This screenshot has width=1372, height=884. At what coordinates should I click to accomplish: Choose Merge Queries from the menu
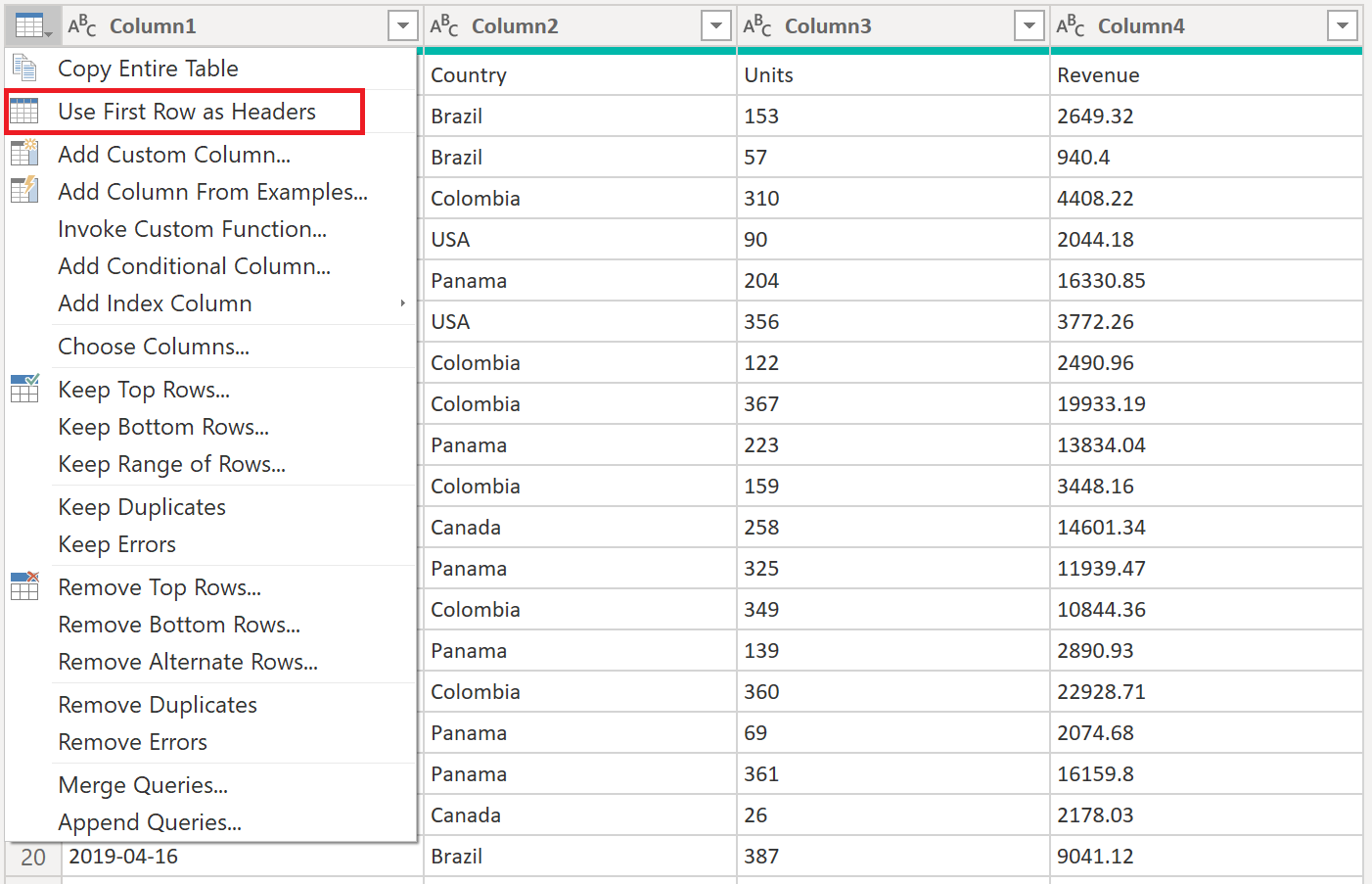pyautogui.click(x=143, y=784)
